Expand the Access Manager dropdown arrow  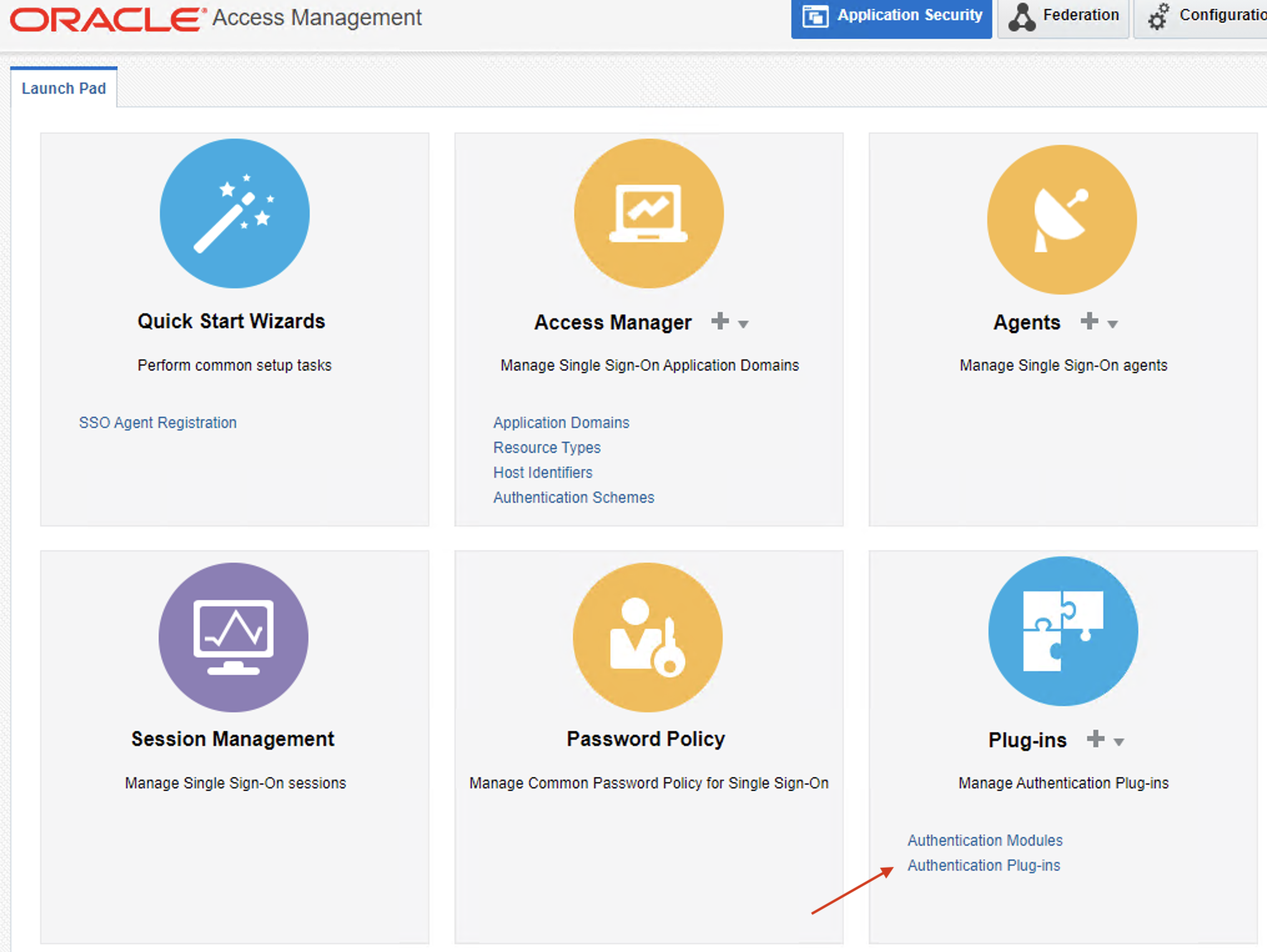(x=743, y=324)
